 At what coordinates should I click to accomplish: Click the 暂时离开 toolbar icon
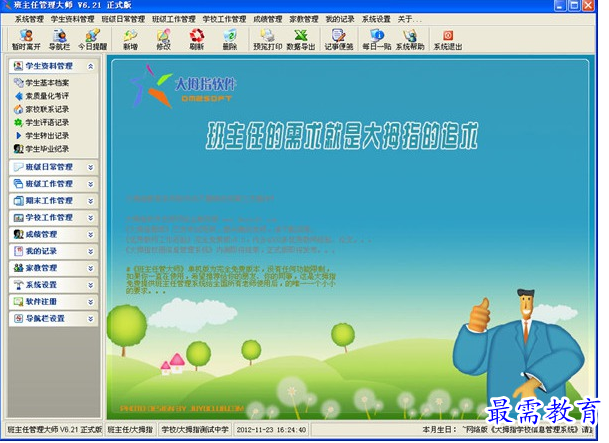click(x=26, y=40)
